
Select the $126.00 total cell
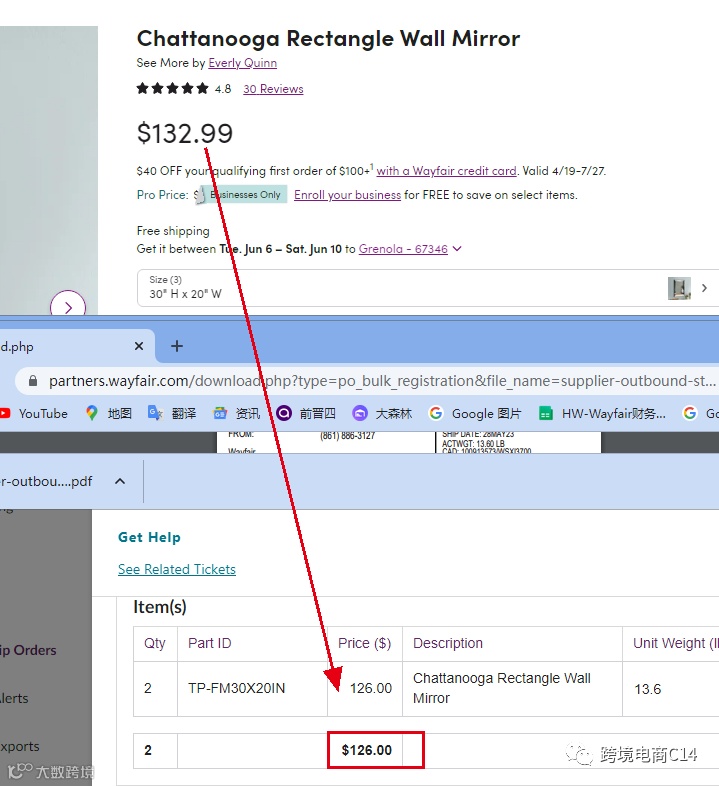point(367,750)
